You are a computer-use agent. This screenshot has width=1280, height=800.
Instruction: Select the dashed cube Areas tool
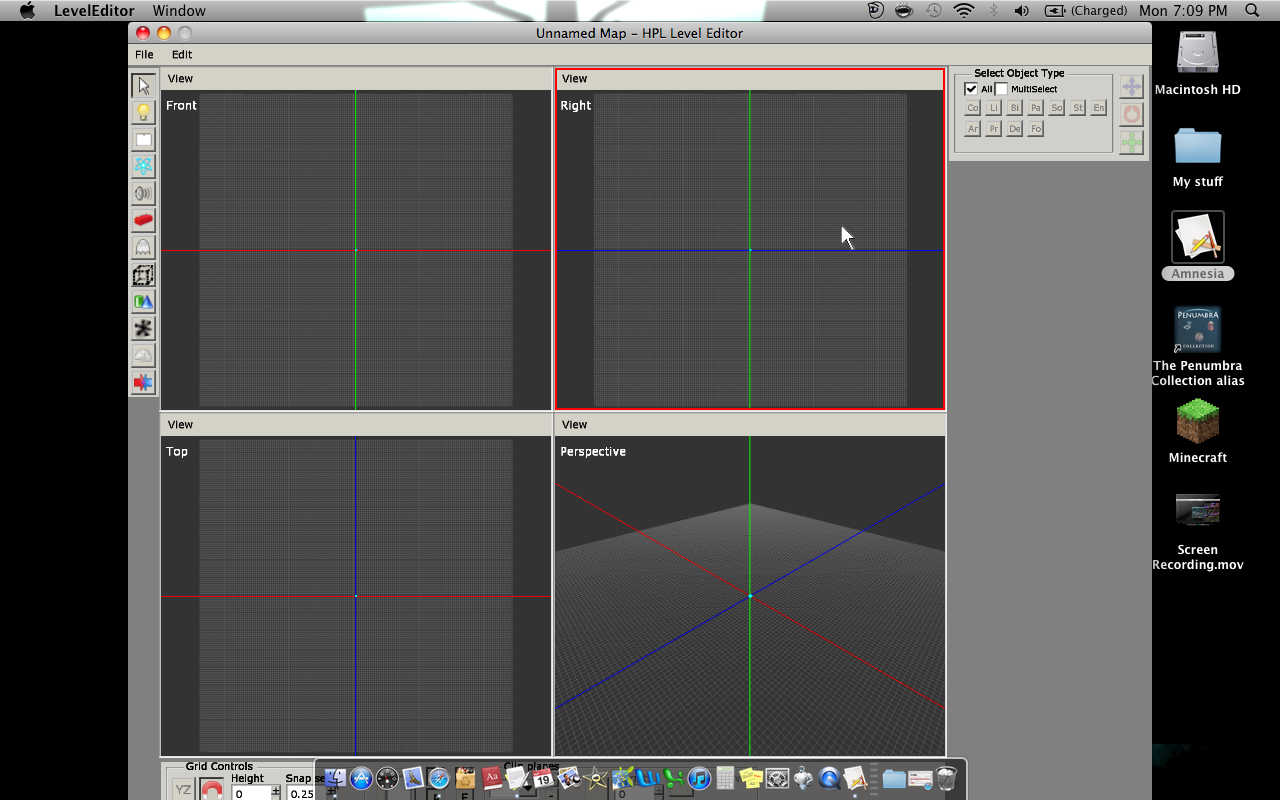pos(144,275)
